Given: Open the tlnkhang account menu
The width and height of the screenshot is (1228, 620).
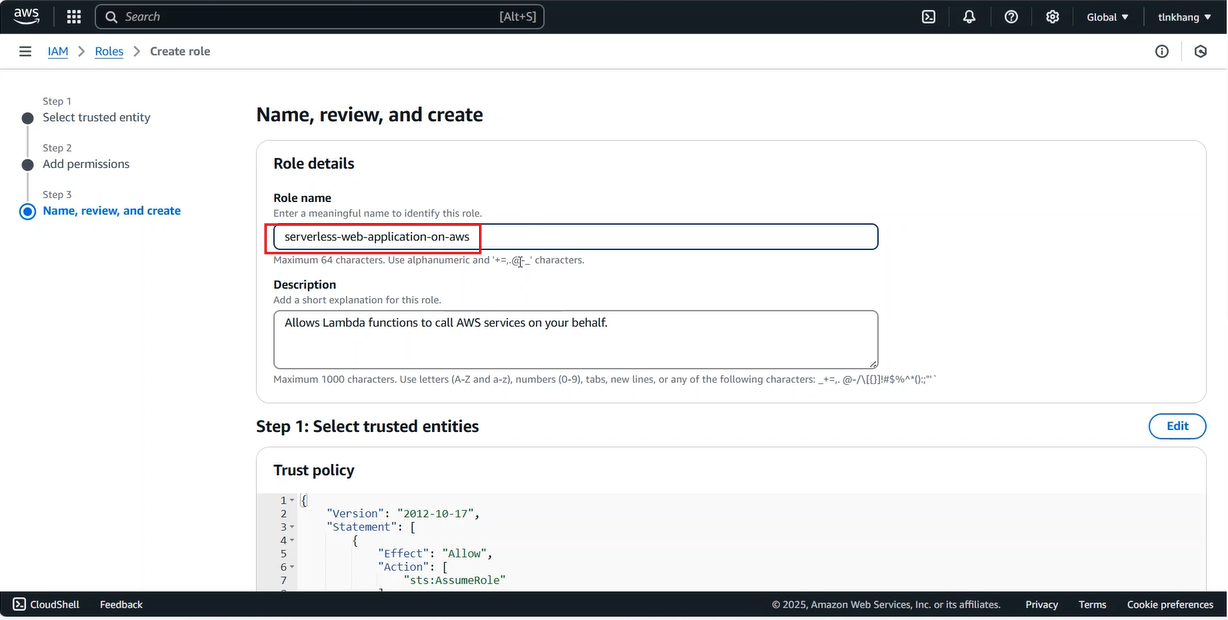Looking at the screenshot, I should pos(1185,17).
